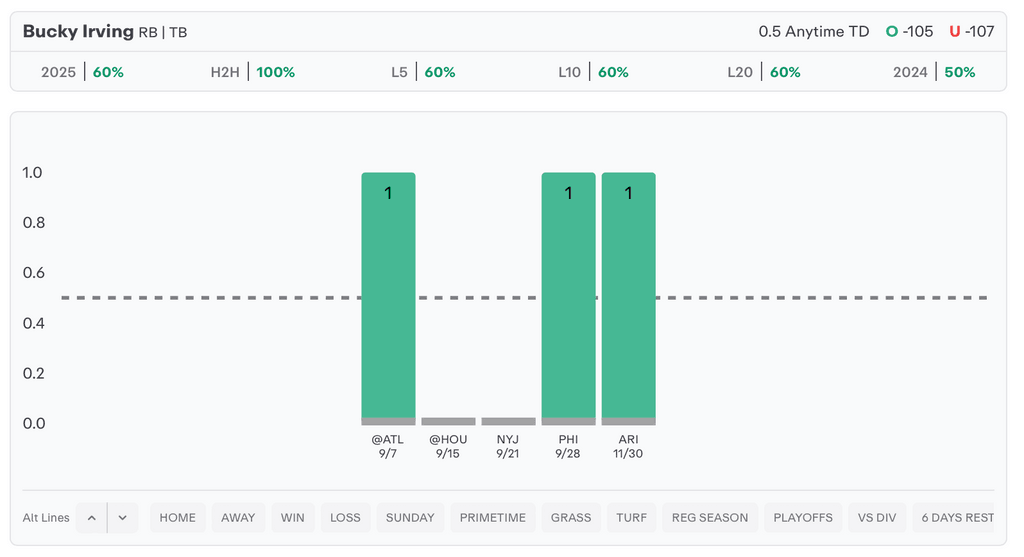Raise alt line with up chevron
This screenshot has height=557, width=1024.
coord(91,517)
